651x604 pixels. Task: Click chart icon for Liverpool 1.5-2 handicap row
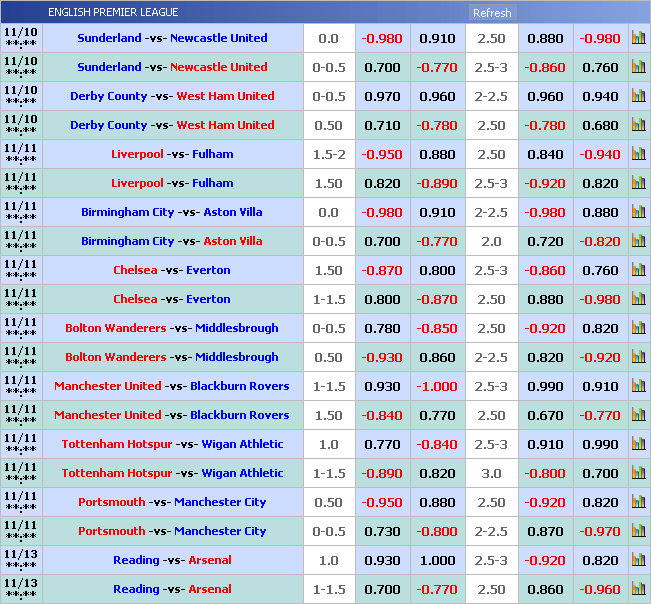pyautogui.click(x=638, y=155)
